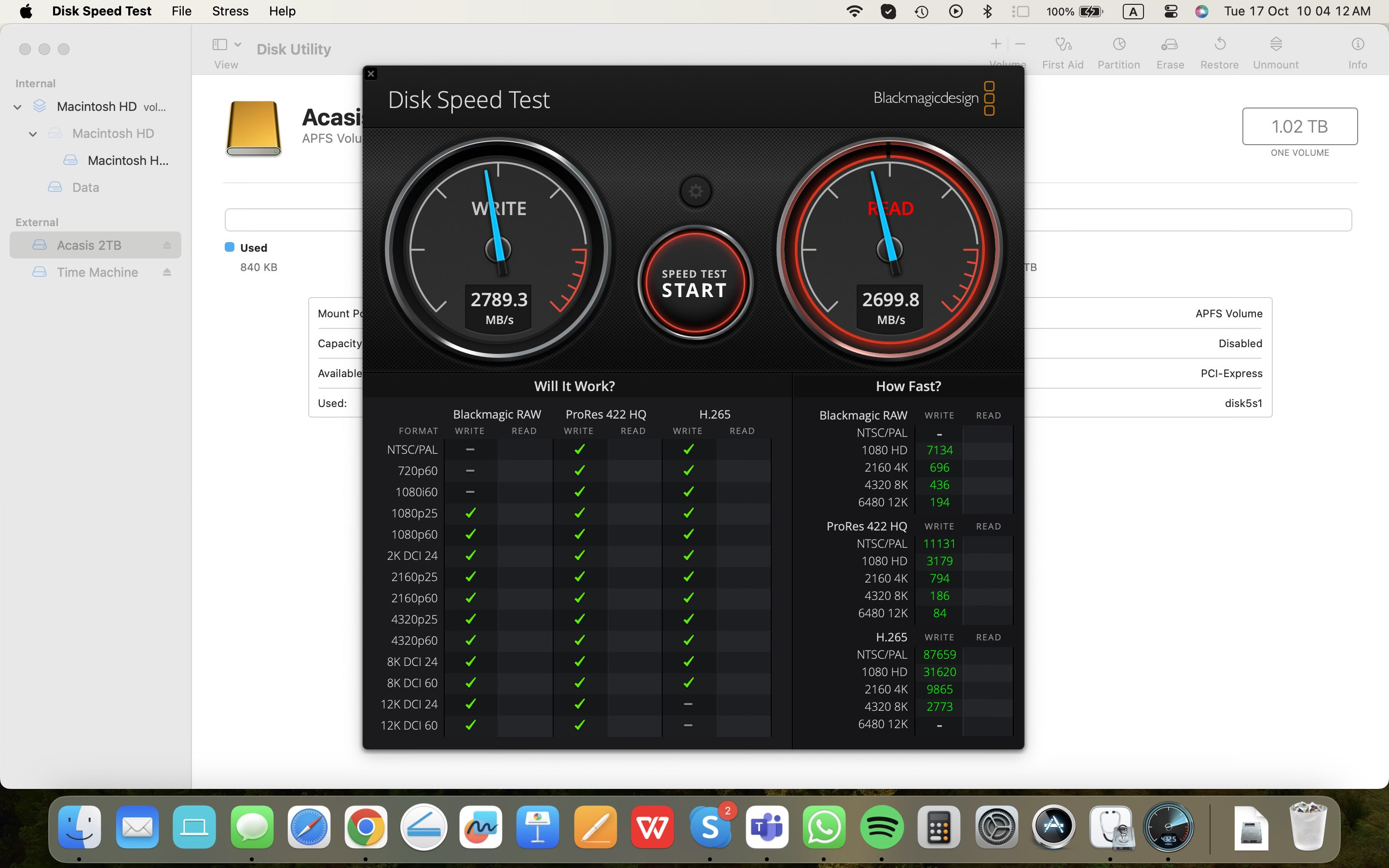
Task: Click the battery status indicator
Action: point(1075,11)
